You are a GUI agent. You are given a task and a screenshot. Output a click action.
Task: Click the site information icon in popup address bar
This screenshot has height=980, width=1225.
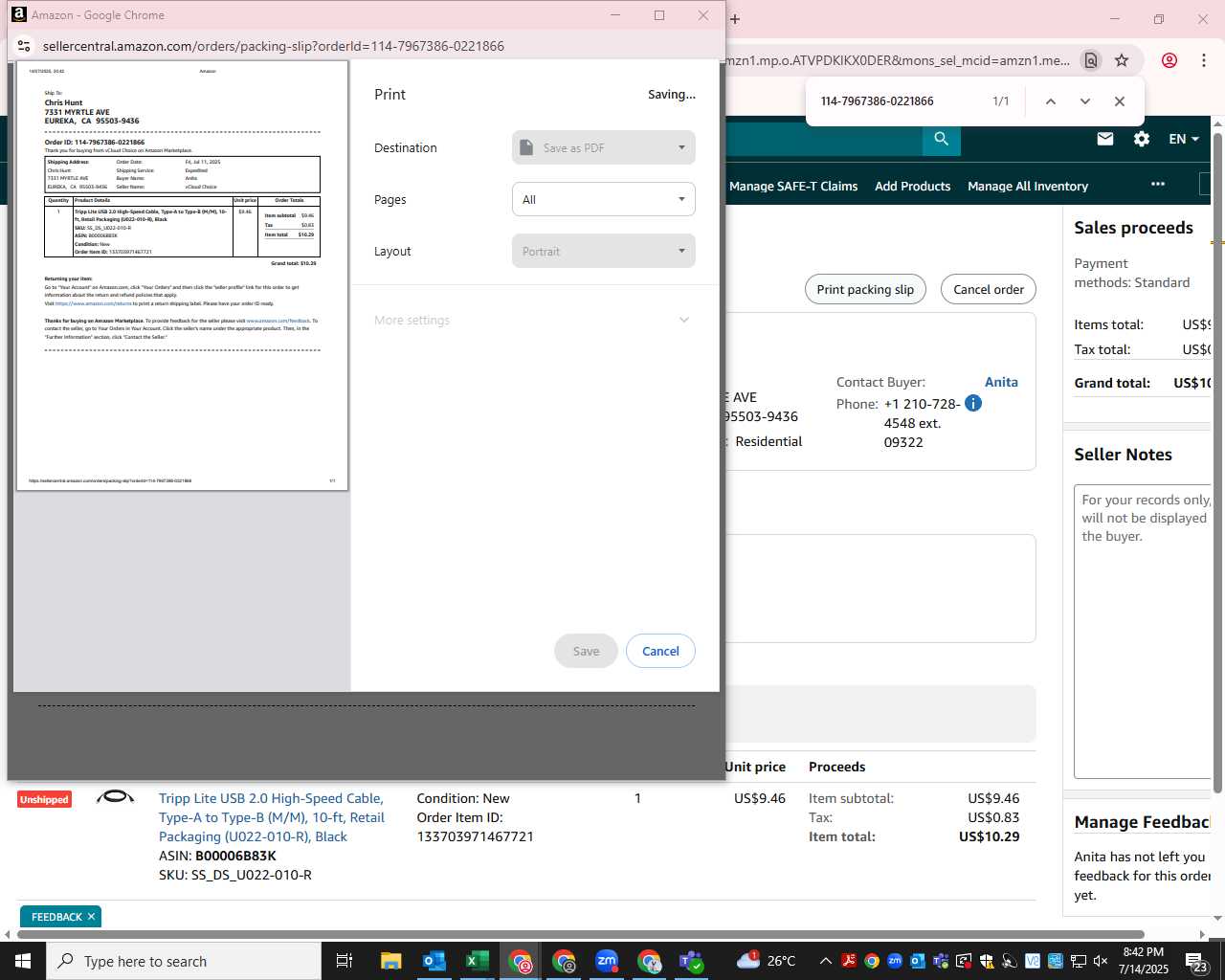tap(25, 46)
